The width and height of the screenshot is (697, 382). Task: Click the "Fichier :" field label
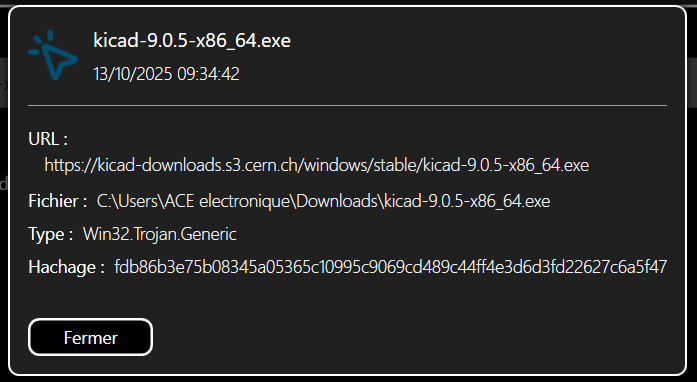pyautogui.click(x=58, y=201)
